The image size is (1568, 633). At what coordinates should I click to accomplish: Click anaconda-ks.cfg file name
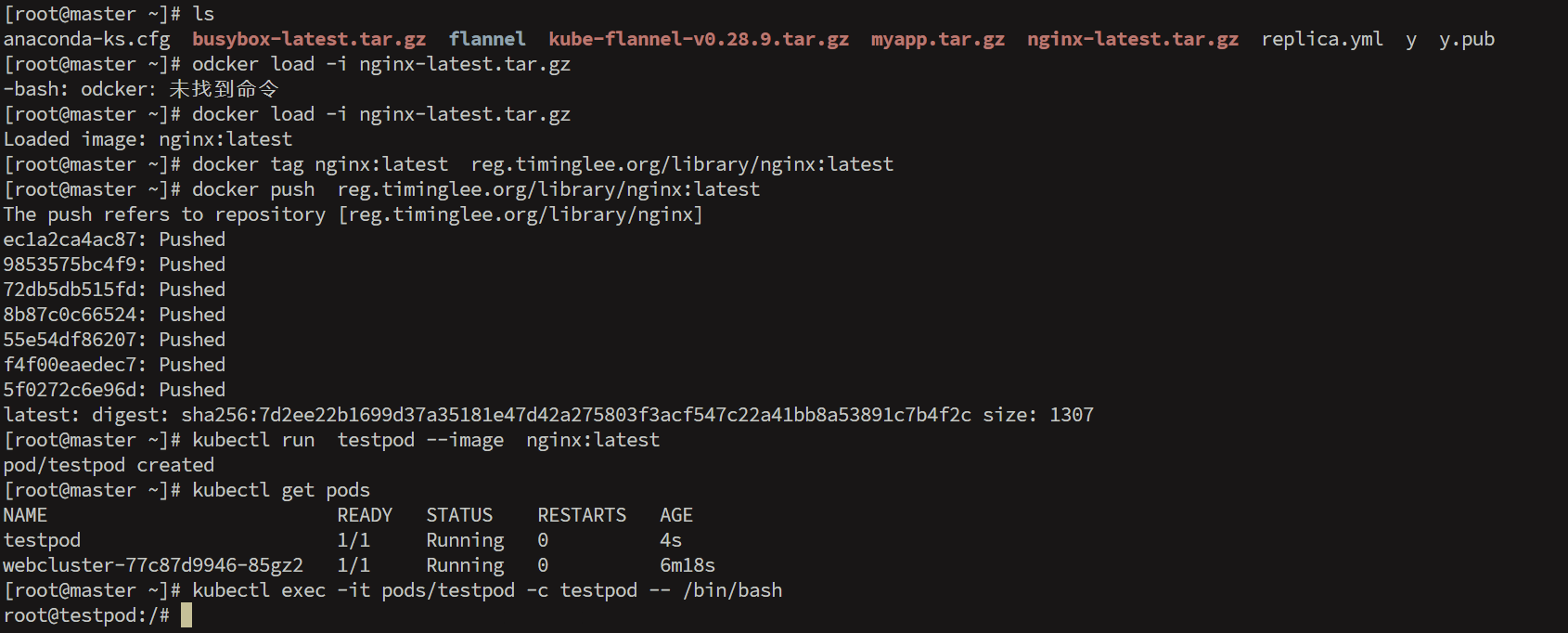pyautogui.click(x=87, y=39)
